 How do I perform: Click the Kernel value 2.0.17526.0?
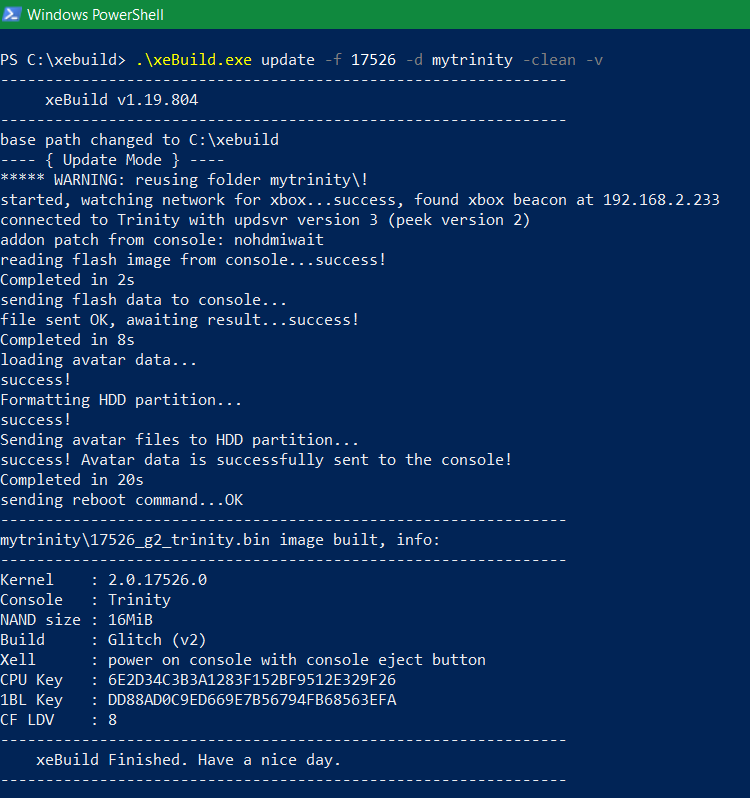(x=157, y=580)
